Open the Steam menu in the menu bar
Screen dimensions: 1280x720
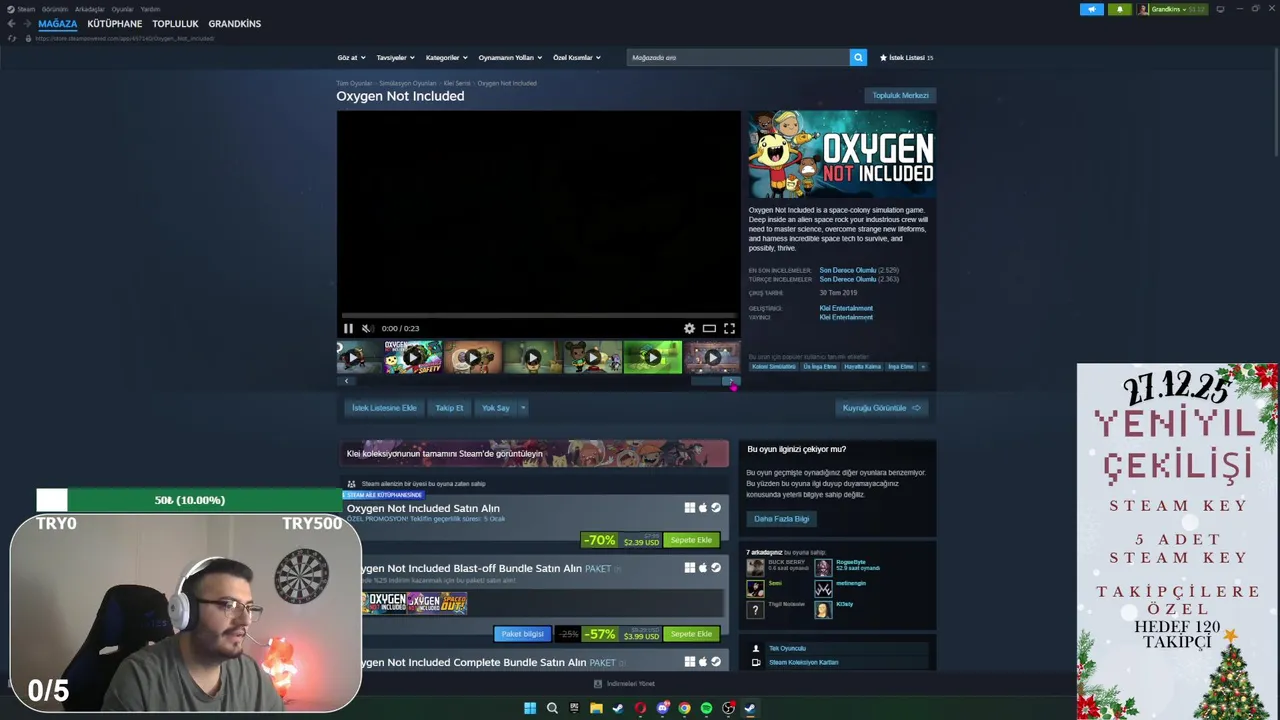click(x=21, y=9)
